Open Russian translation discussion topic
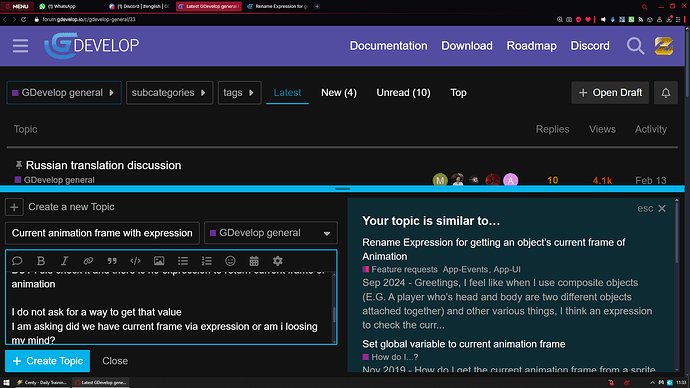The height and width of the screenshot is (388, 690). (103, 165)
